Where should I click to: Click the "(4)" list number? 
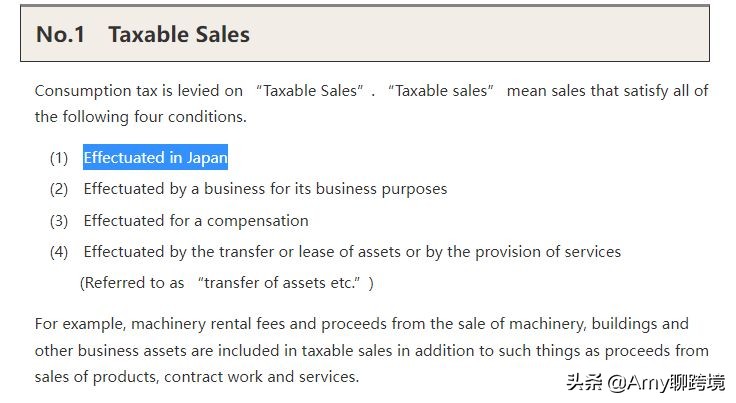[59, 252]
